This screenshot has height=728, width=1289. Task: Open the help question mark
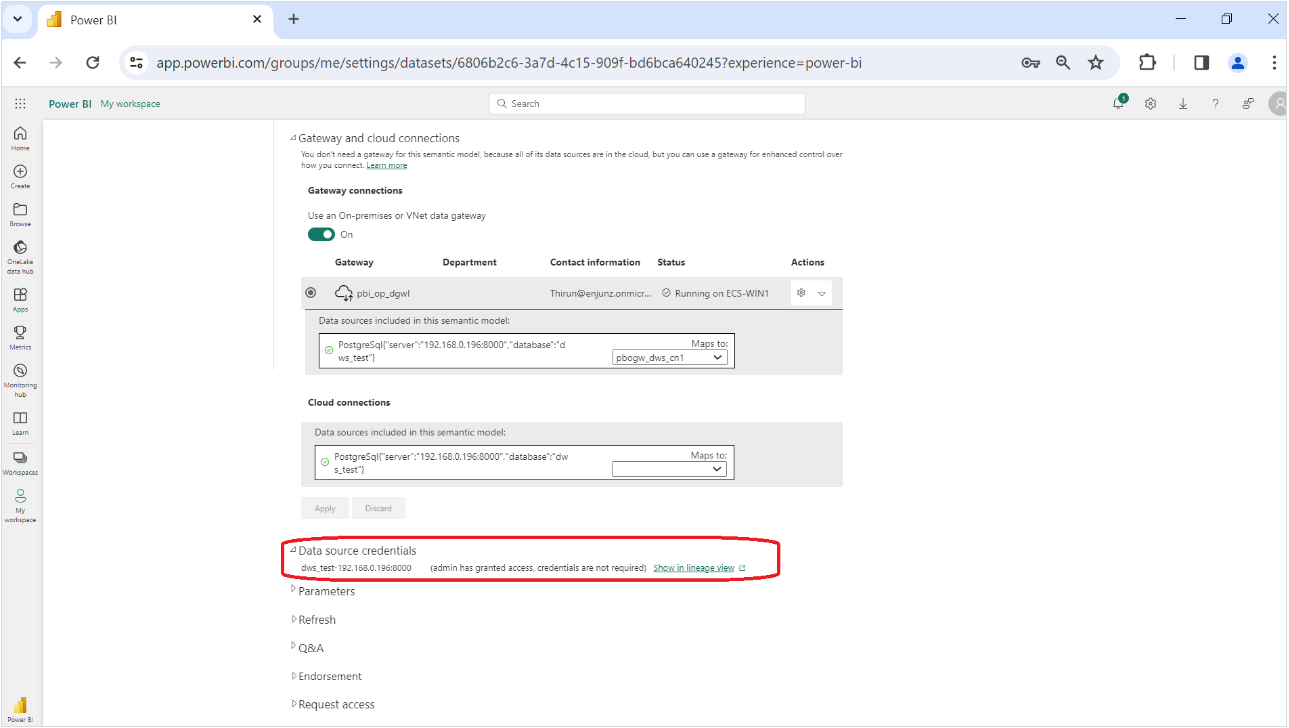(1215, 104)
